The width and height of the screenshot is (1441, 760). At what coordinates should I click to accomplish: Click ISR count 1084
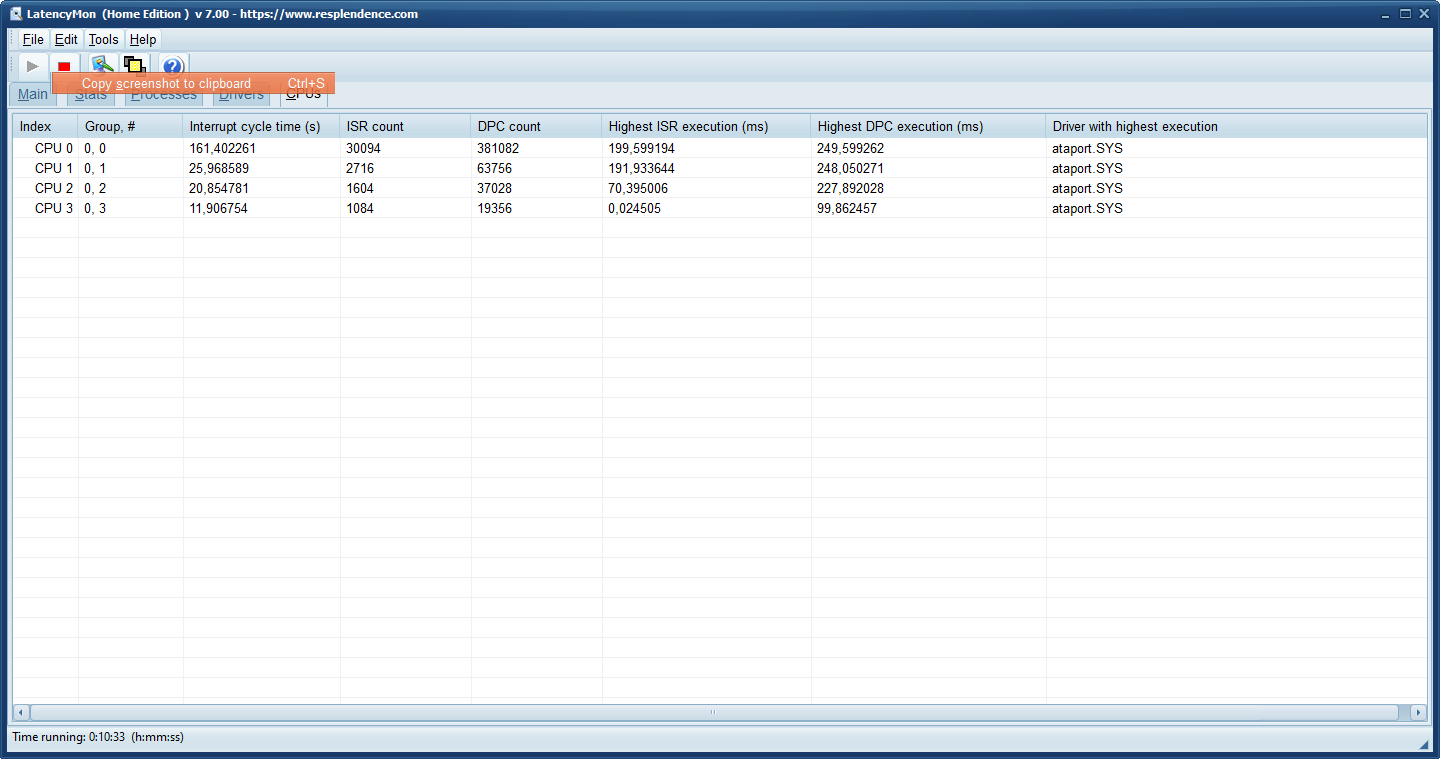360,208
